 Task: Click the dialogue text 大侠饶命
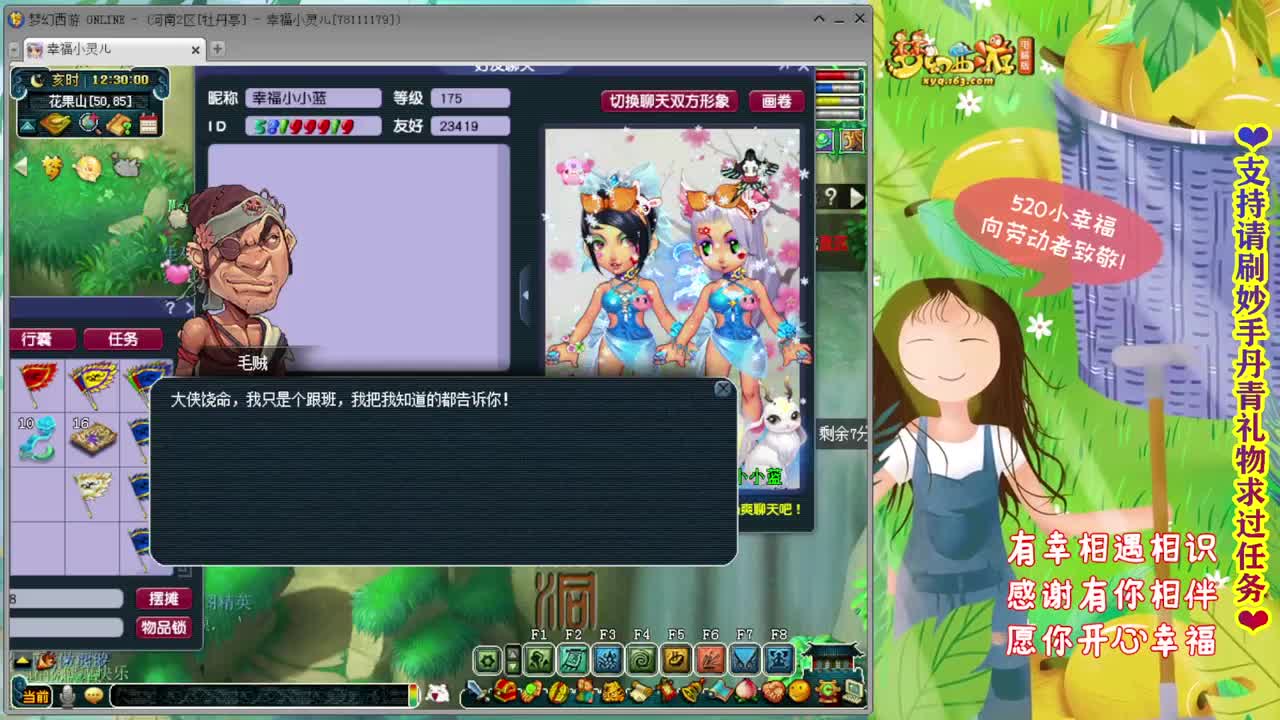[340, 399]
